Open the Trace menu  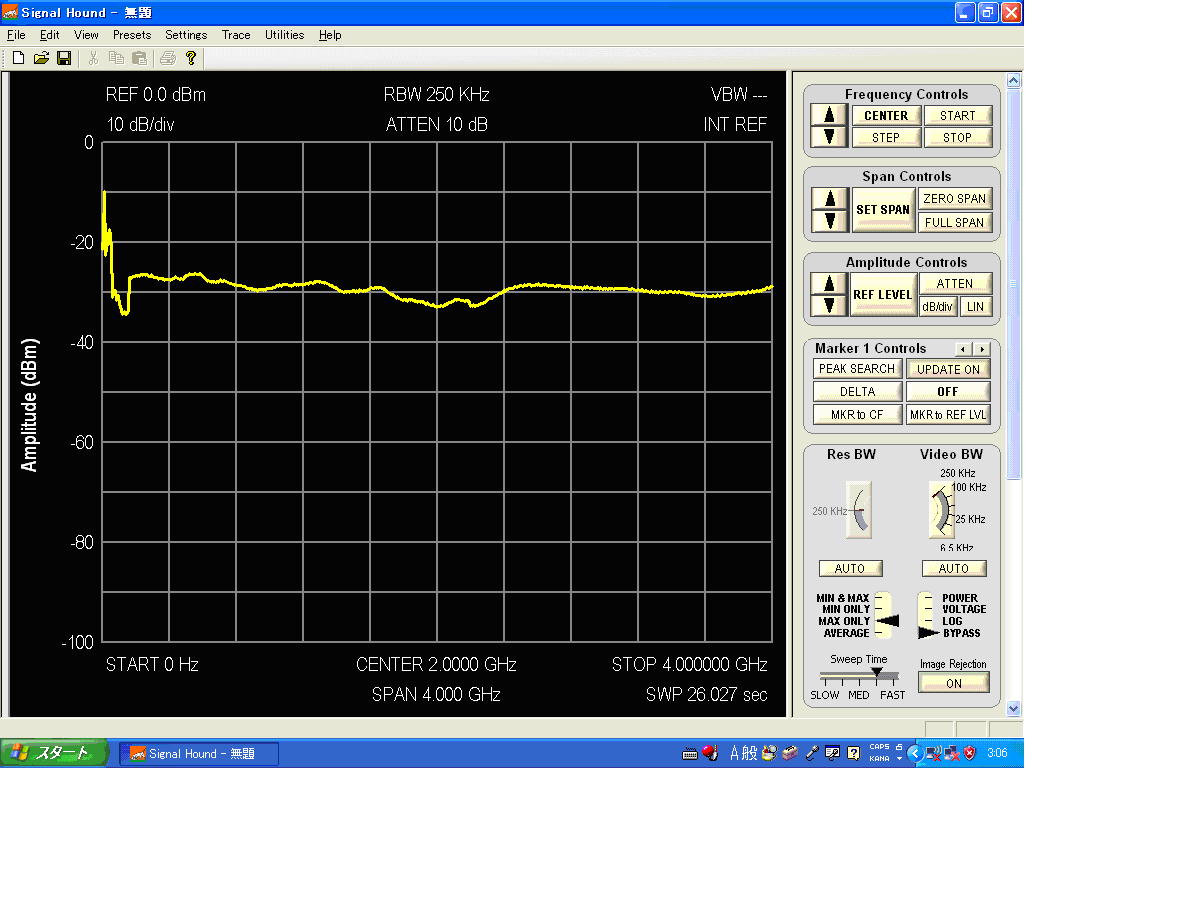pos(236,35)
